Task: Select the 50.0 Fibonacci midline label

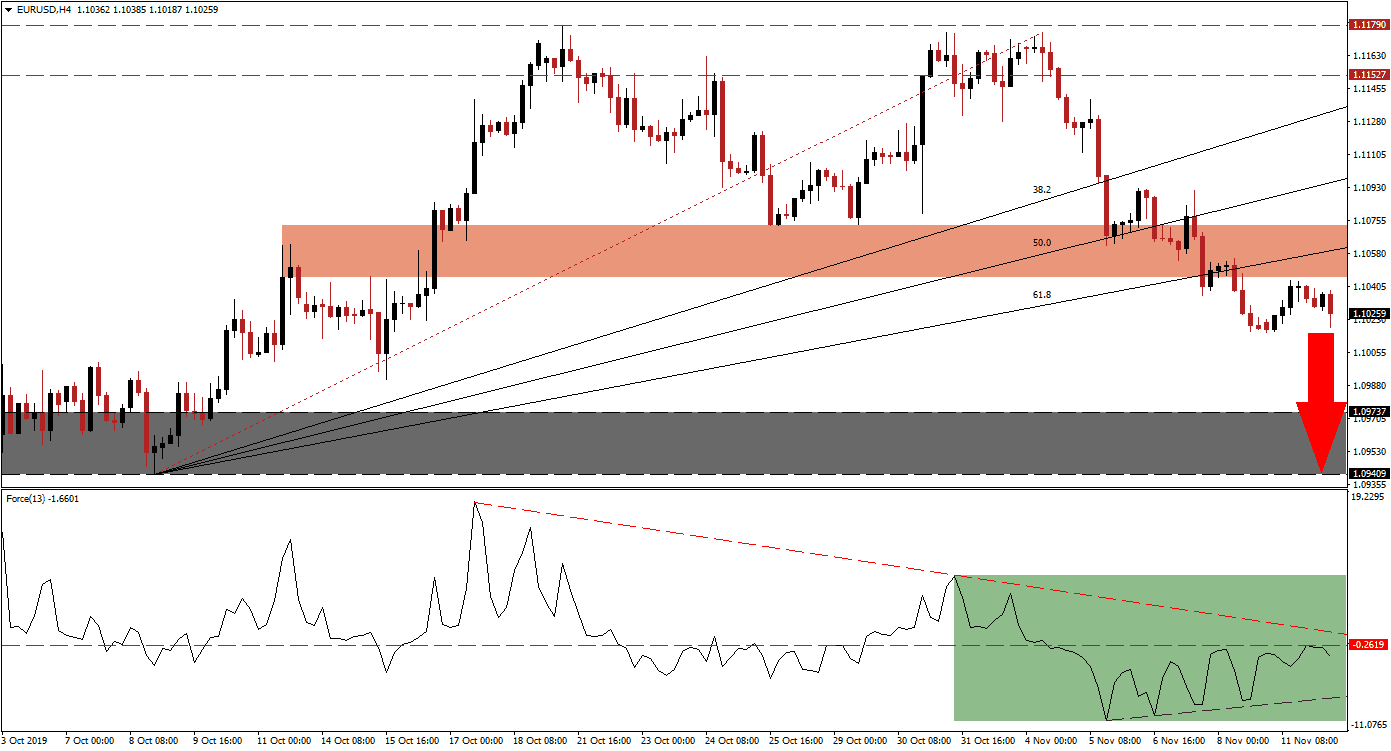Action: point(1040,240)
